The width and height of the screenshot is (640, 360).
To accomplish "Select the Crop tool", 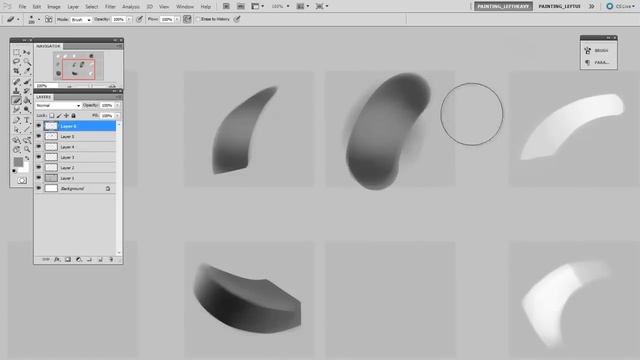I will click(x=16, y=71).
